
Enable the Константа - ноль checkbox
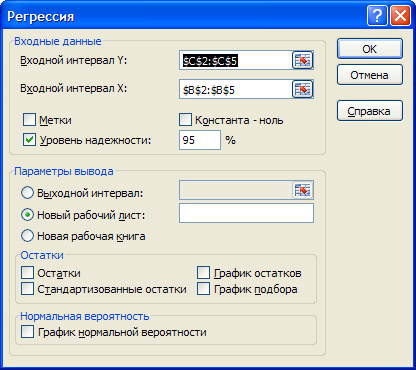[x=185, y=120]
